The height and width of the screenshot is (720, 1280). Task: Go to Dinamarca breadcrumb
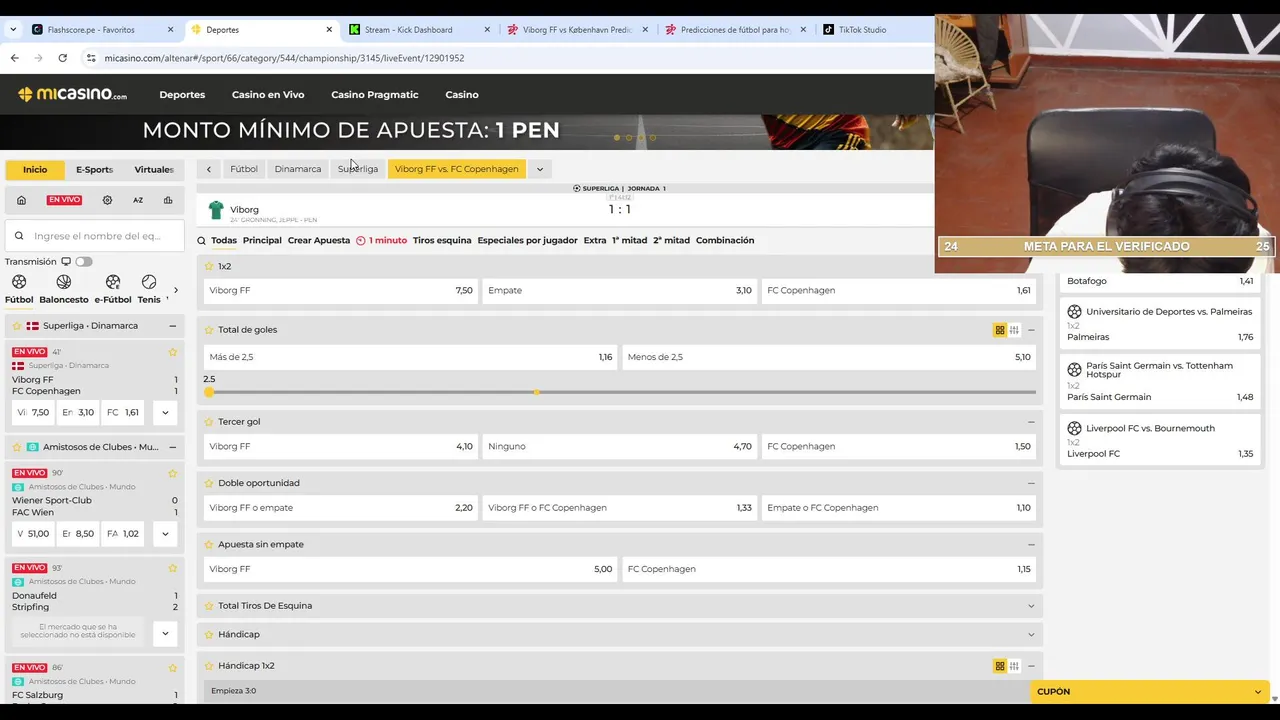click(x=298, y=169)
